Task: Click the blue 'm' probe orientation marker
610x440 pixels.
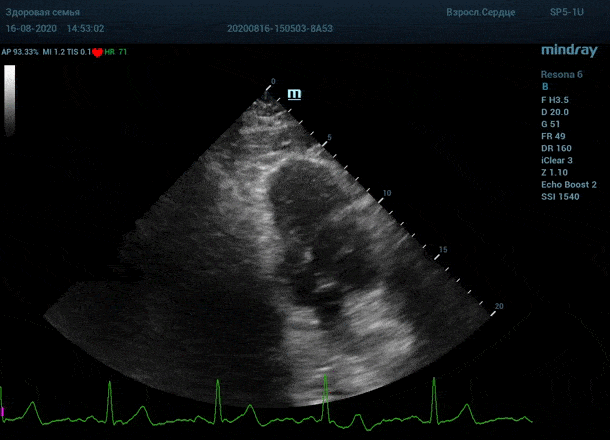Action: click(294, 94)
